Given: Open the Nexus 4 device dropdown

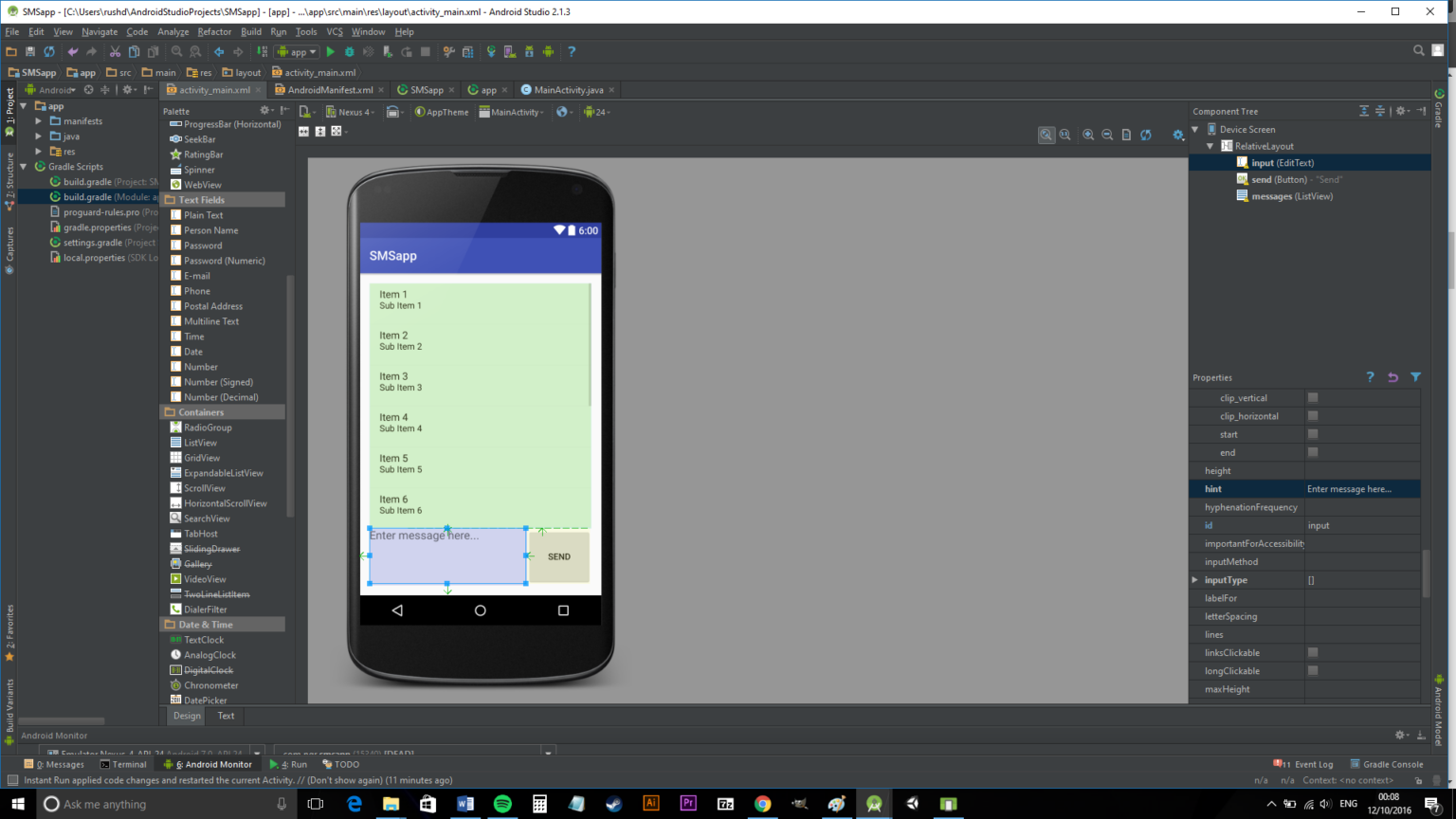Looking at the screenshot, I should (351, 111).
